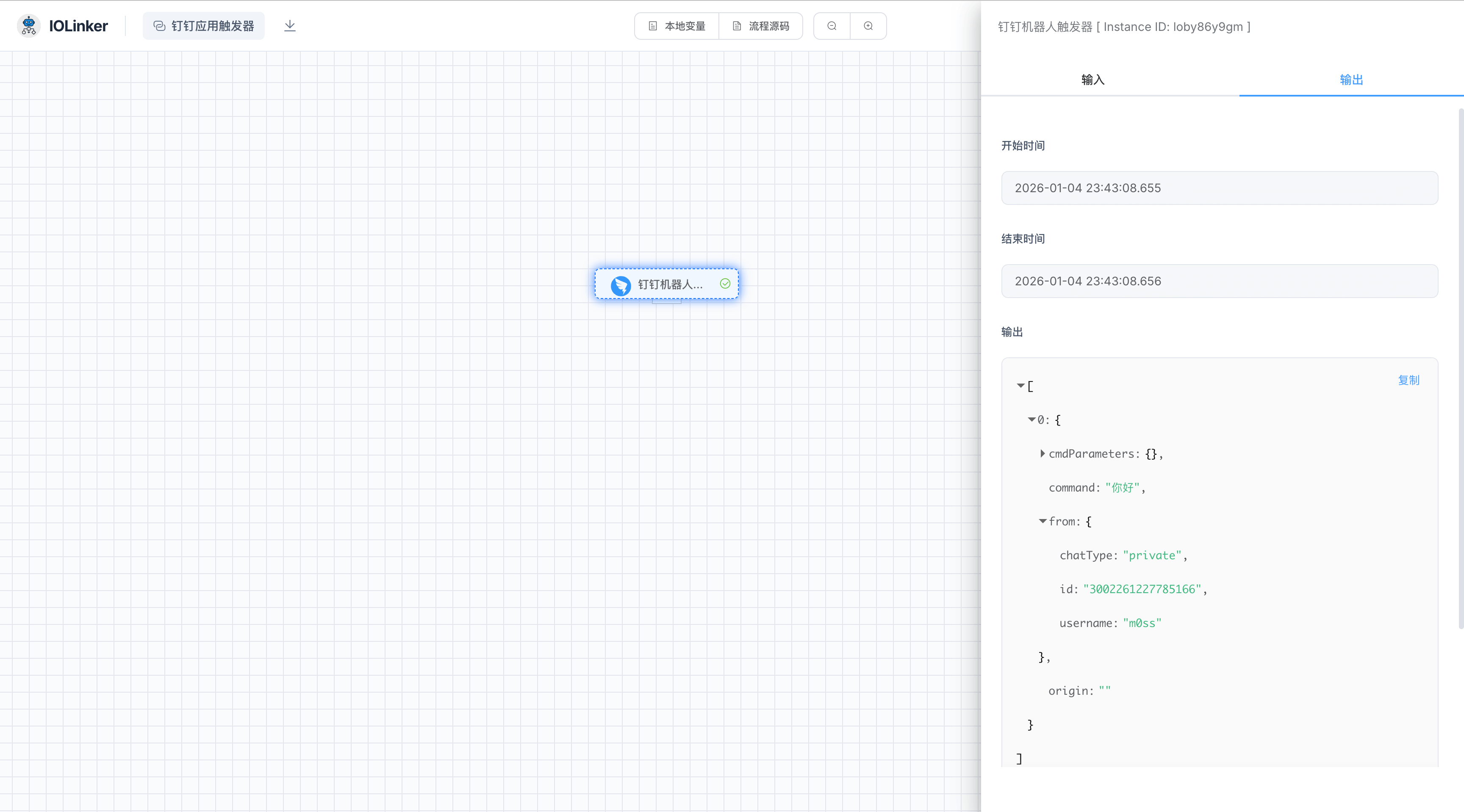
Task: Click the 结束时间 timestamp field
Action: pyautogui.click(x=1219, y=281)
